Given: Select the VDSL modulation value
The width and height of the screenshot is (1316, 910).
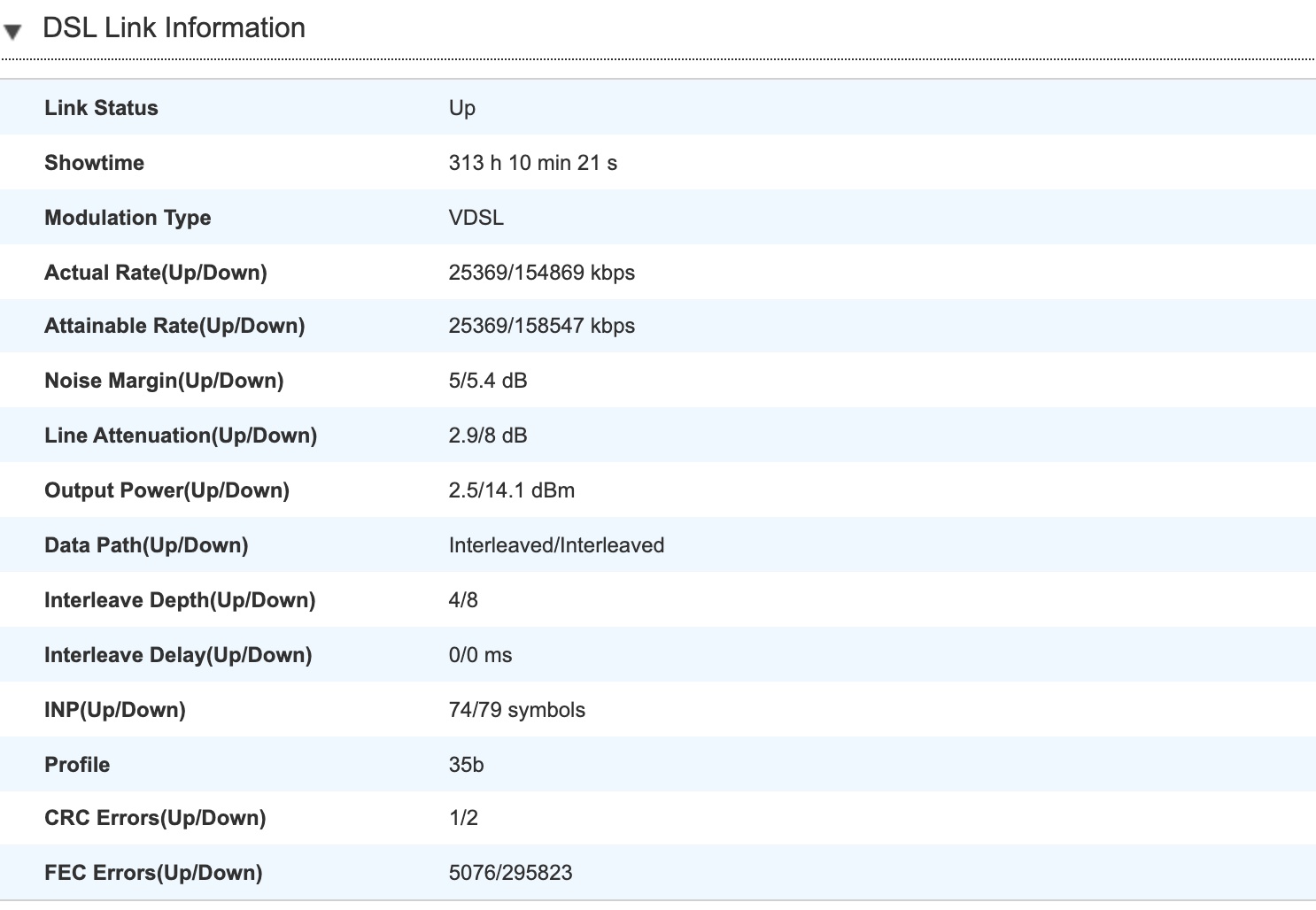Looking at the screenshot, I should pos(476,218).
